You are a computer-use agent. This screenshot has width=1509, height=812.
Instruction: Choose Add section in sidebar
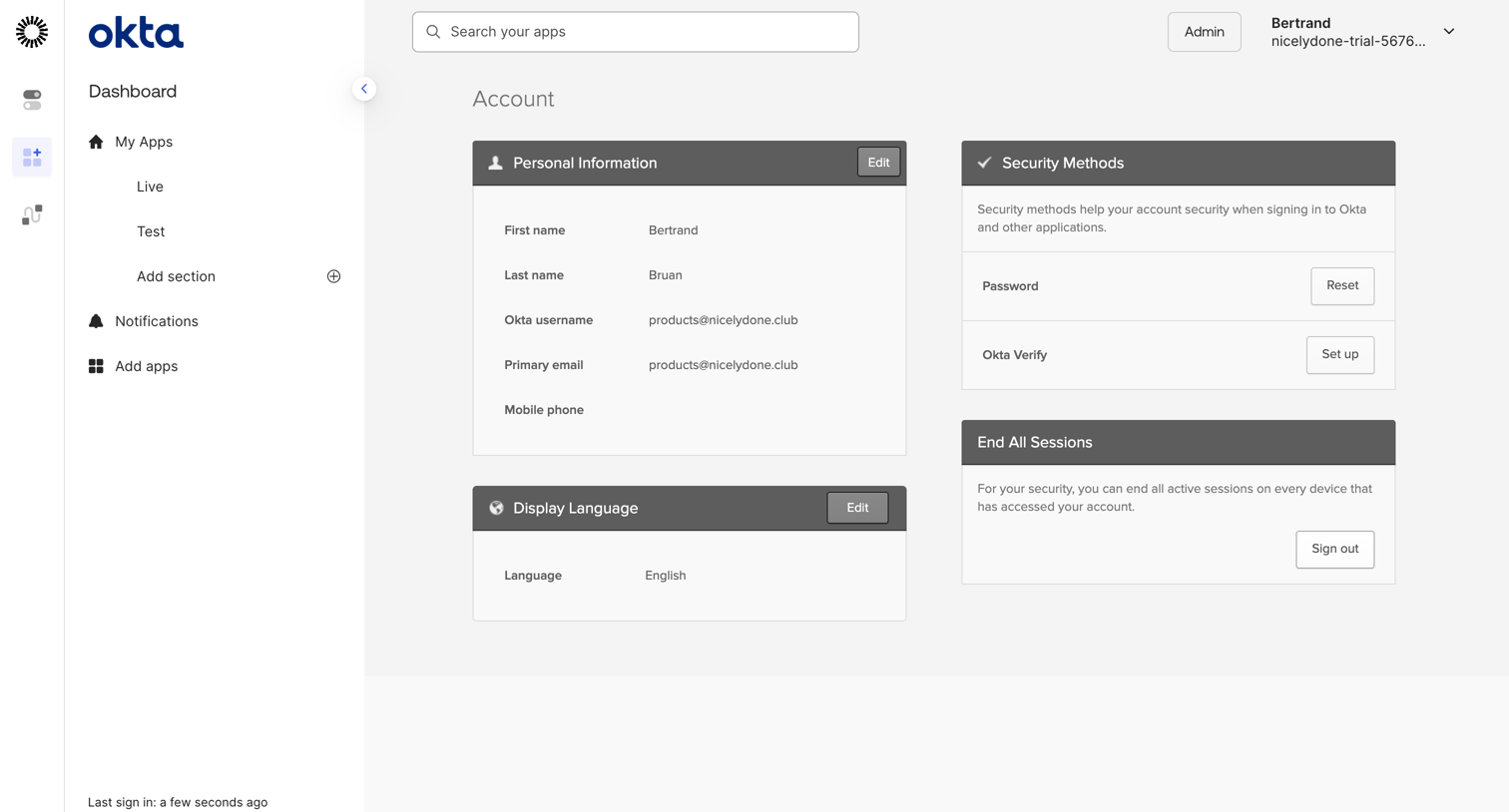(x=176, y=276)
